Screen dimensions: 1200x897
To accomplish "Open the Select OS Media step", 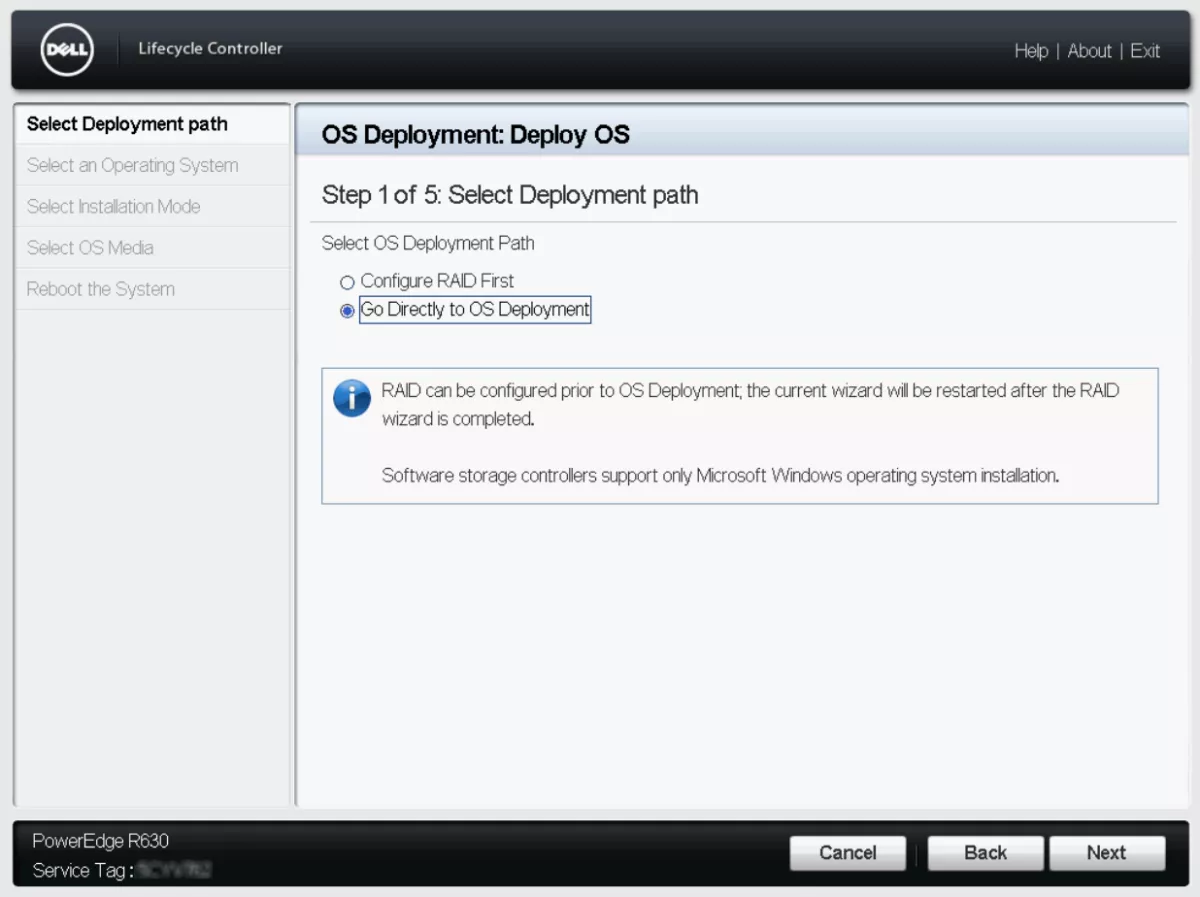I will [152, 247].
